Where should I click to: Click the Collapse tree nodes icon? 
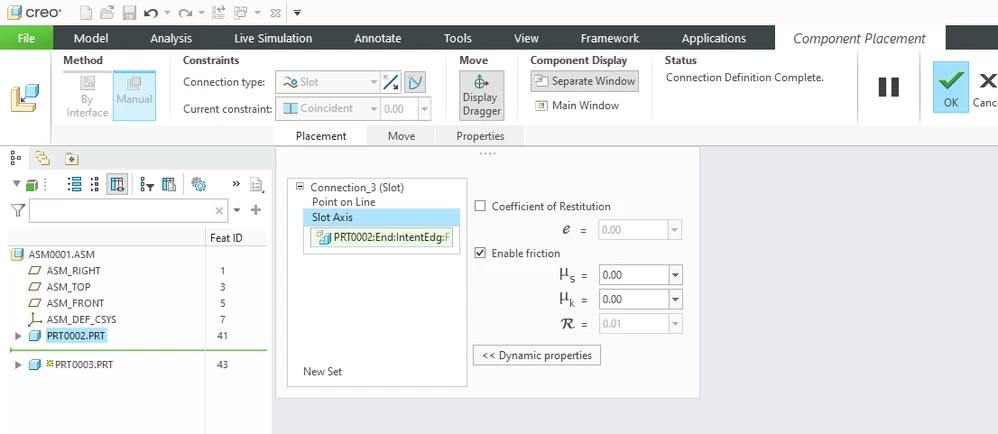(95, 185)
